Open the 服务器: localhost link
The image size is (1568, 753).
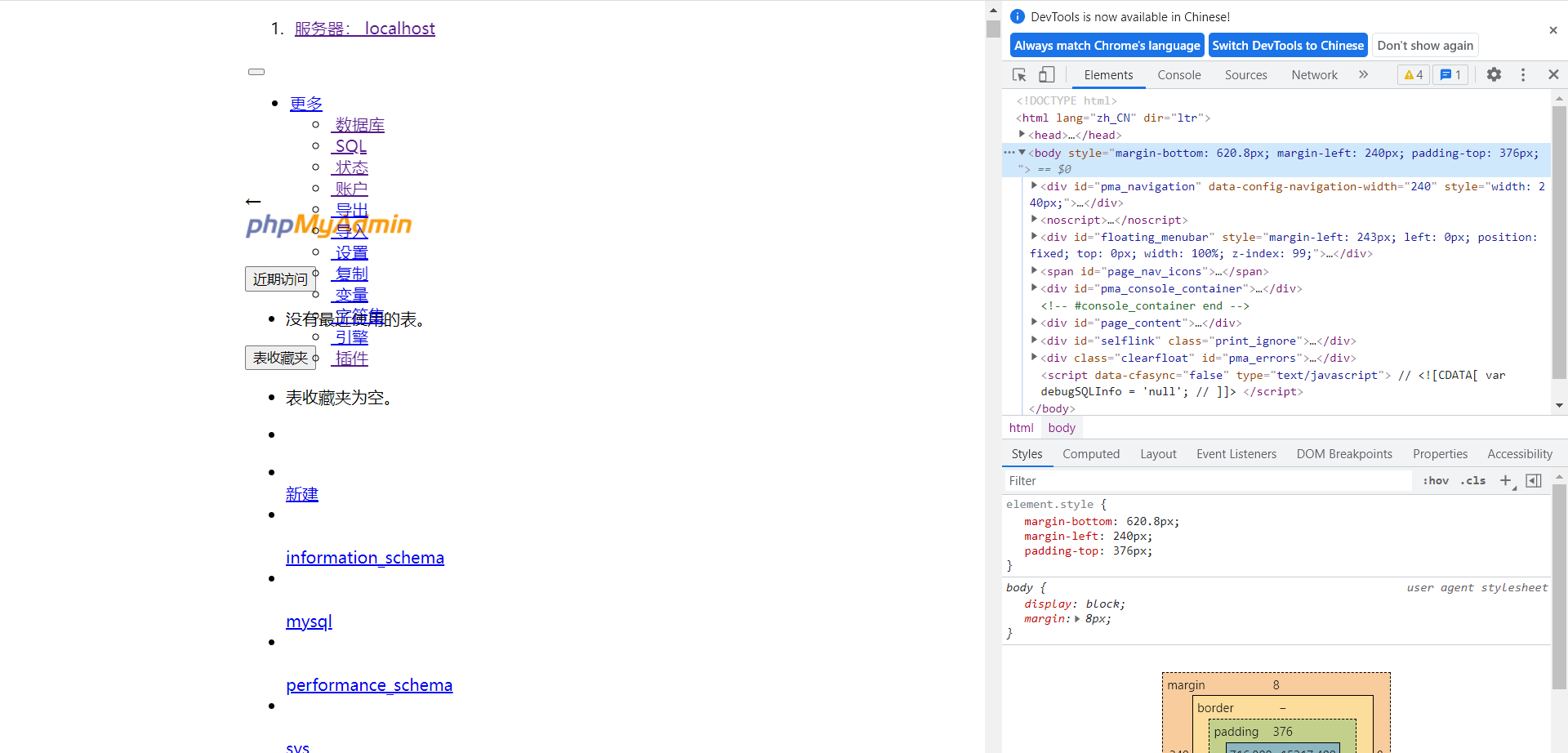click(x=365, y=29)
